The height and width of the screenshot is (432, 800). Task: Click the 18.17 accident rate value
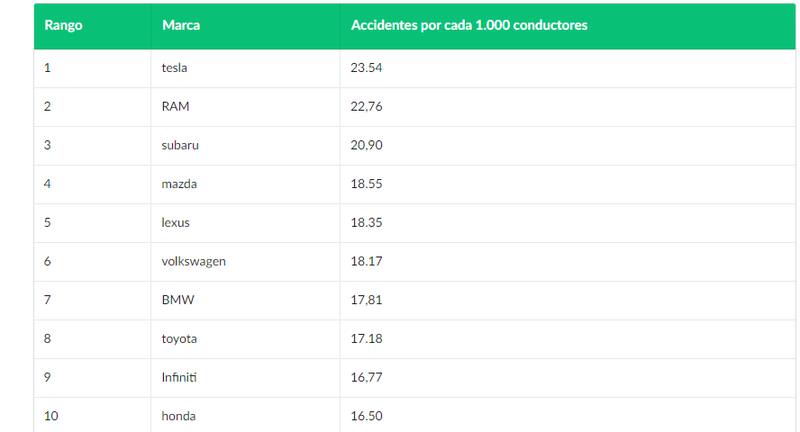point(368,261)
